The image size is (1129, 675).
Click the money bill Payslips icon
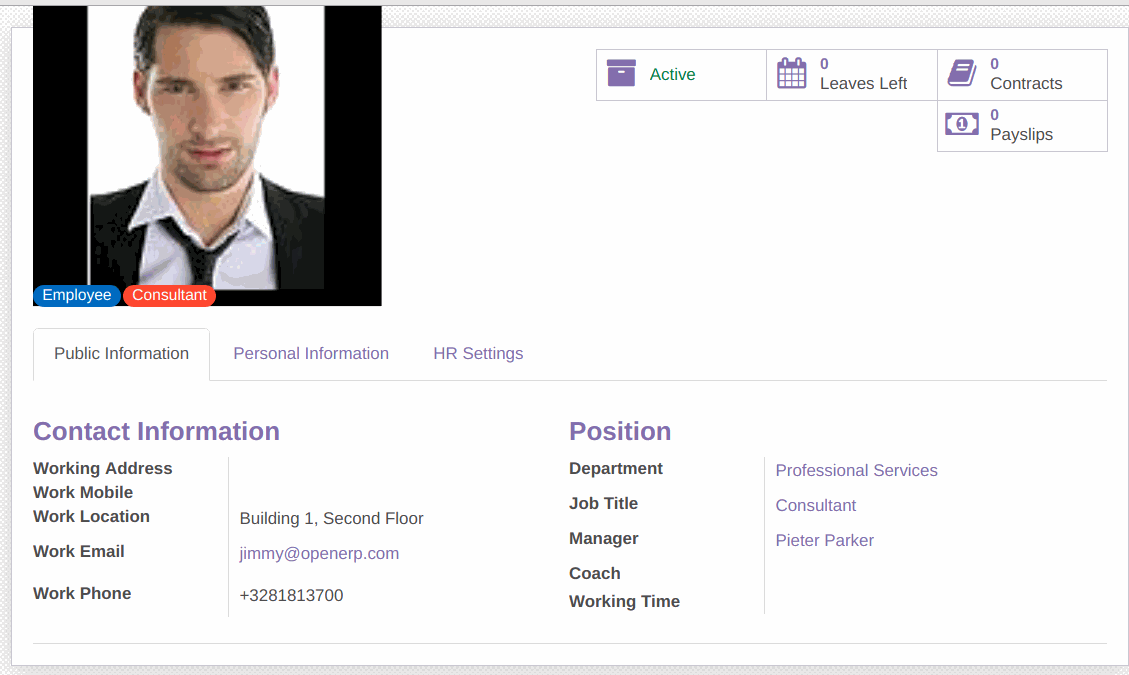(x=962, y=125)
